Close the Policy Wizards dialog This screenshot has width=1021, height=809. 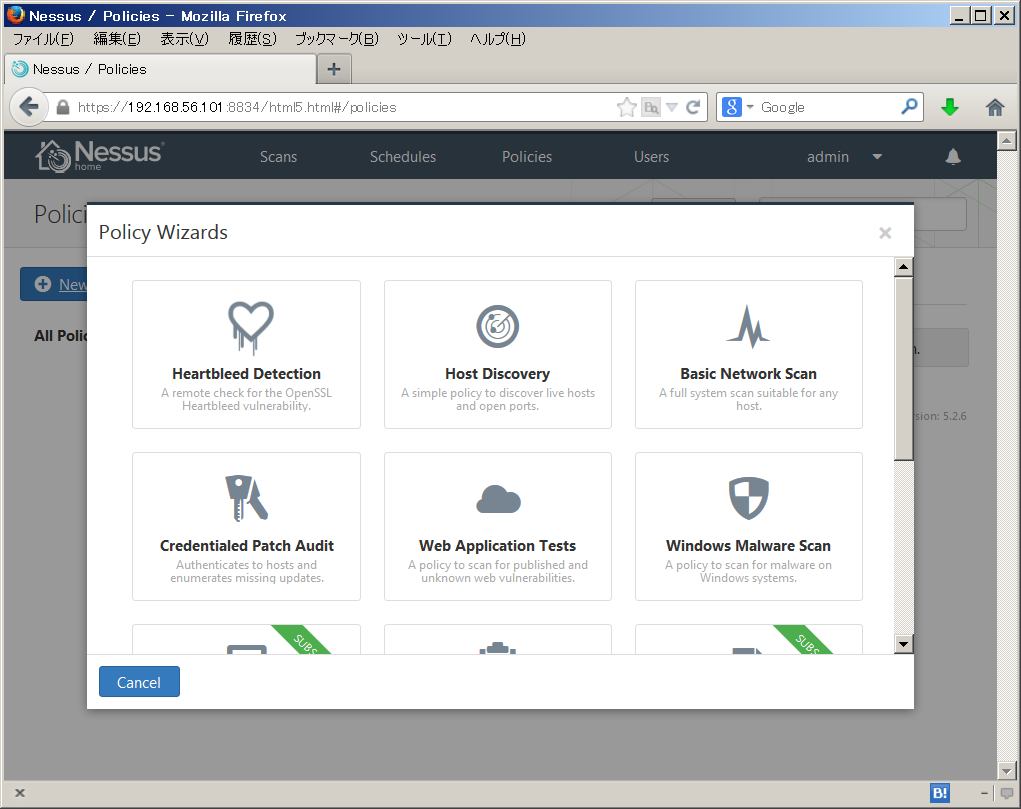885,233
